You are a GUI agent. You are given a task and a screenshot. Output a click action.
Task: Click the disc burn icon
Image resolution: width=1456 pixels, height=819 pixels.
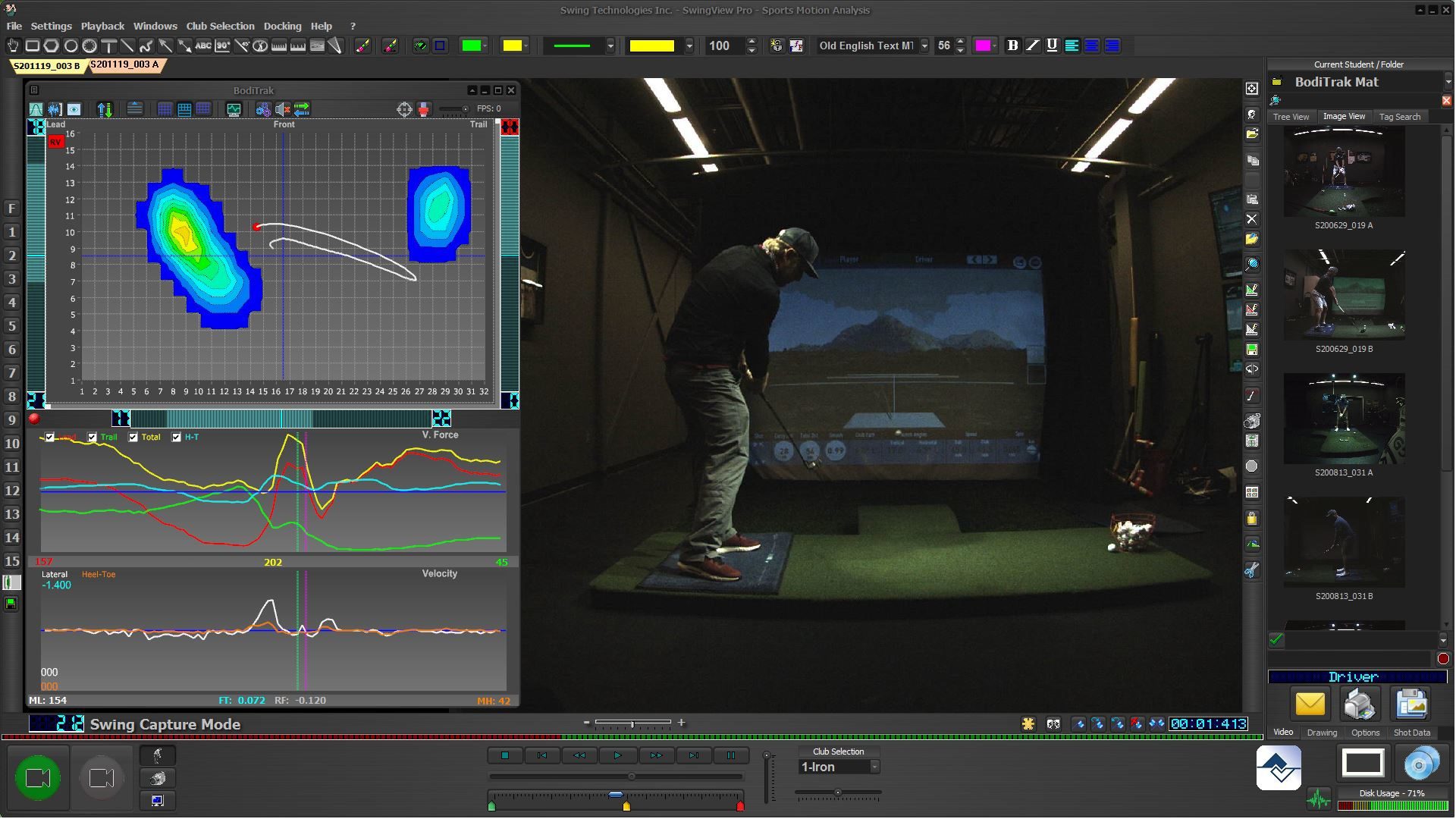(x=1421, y=764)
